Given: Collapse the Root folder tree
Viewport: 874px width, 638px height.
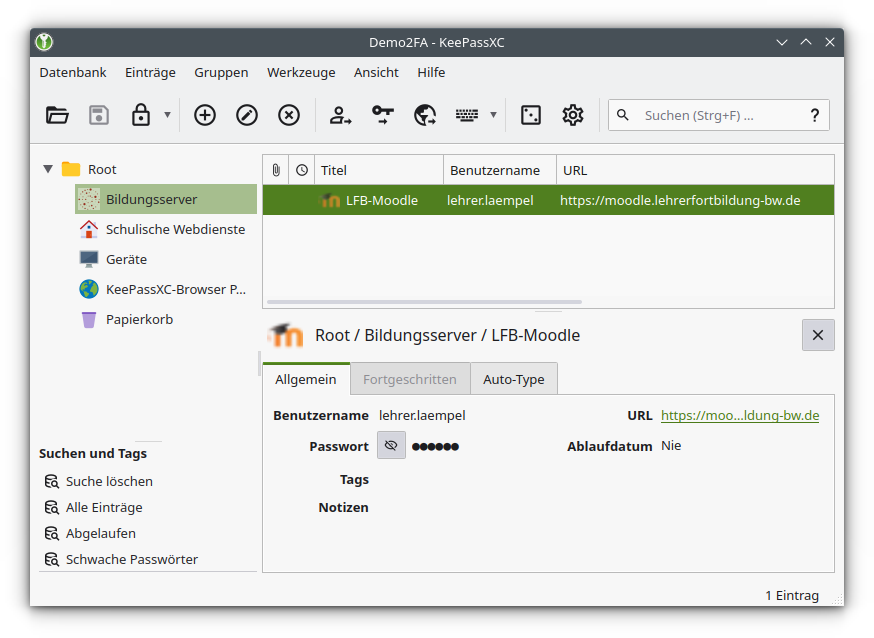Looking at the screenshot, I should click(47, 169).
